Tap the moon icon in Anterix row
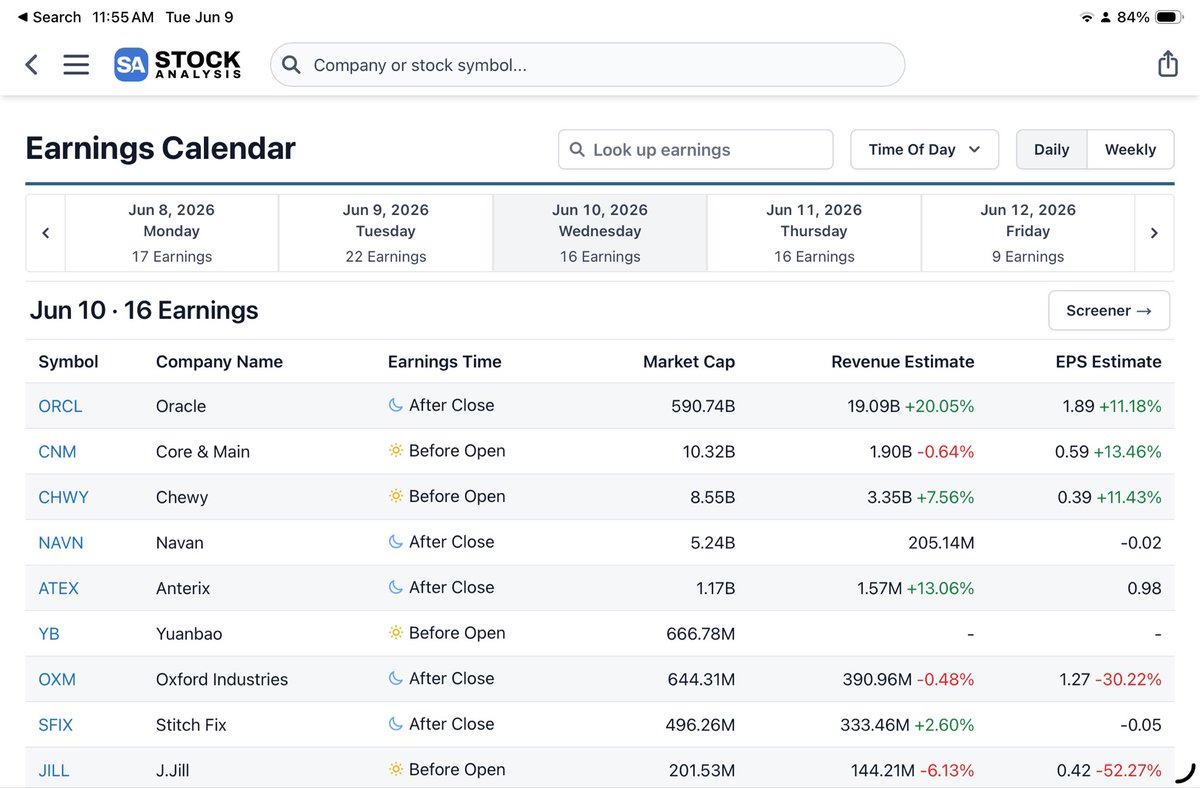 tap(396, 587)
